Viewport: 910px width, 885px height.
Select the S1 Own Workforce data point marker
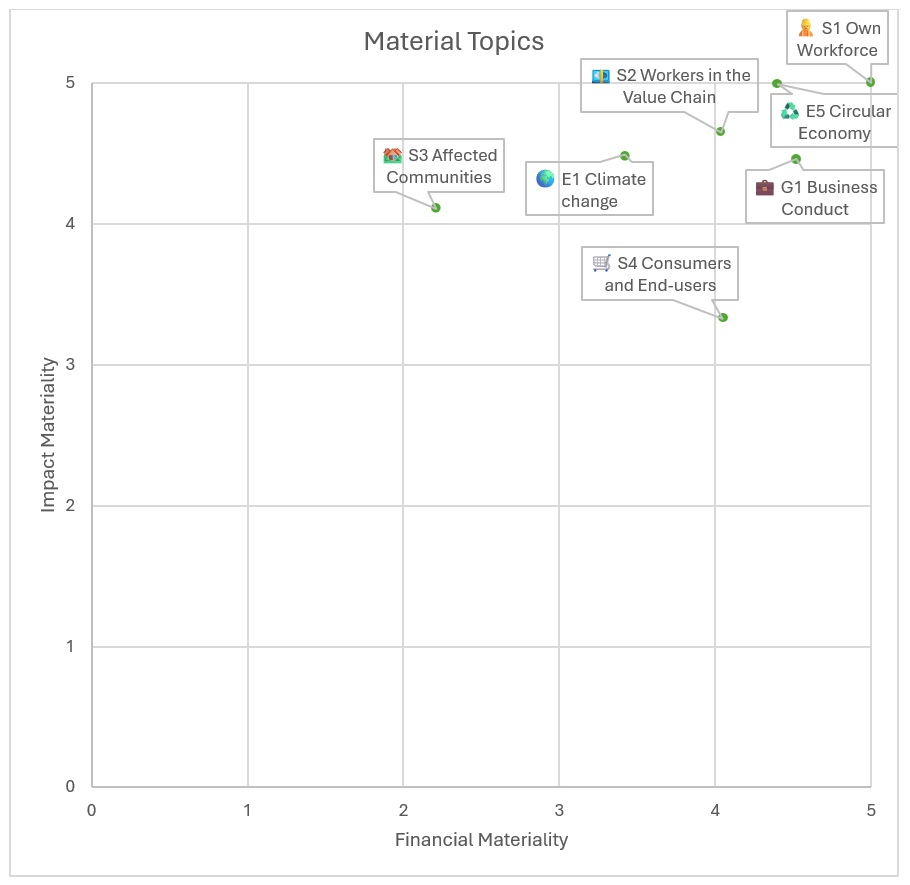(870, 82)
